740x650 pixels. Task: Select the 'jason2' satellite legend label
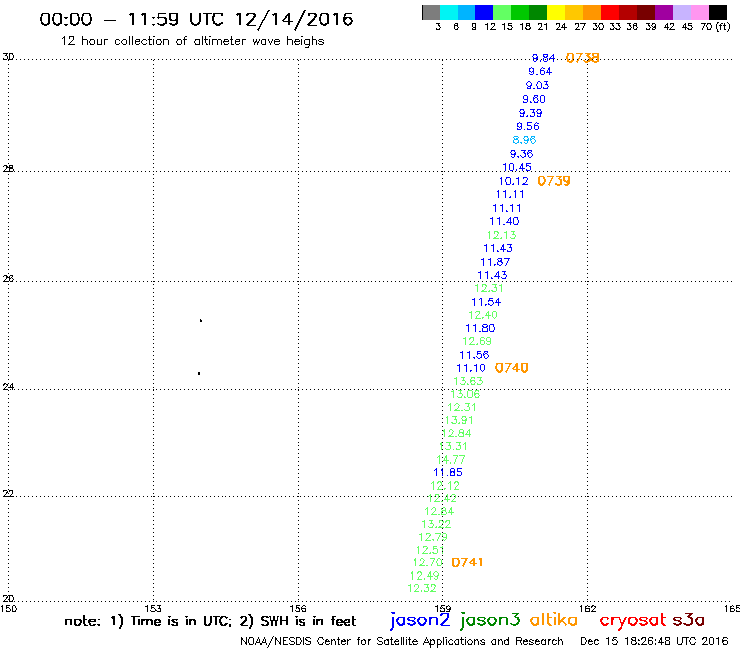(x=420, y=620)
